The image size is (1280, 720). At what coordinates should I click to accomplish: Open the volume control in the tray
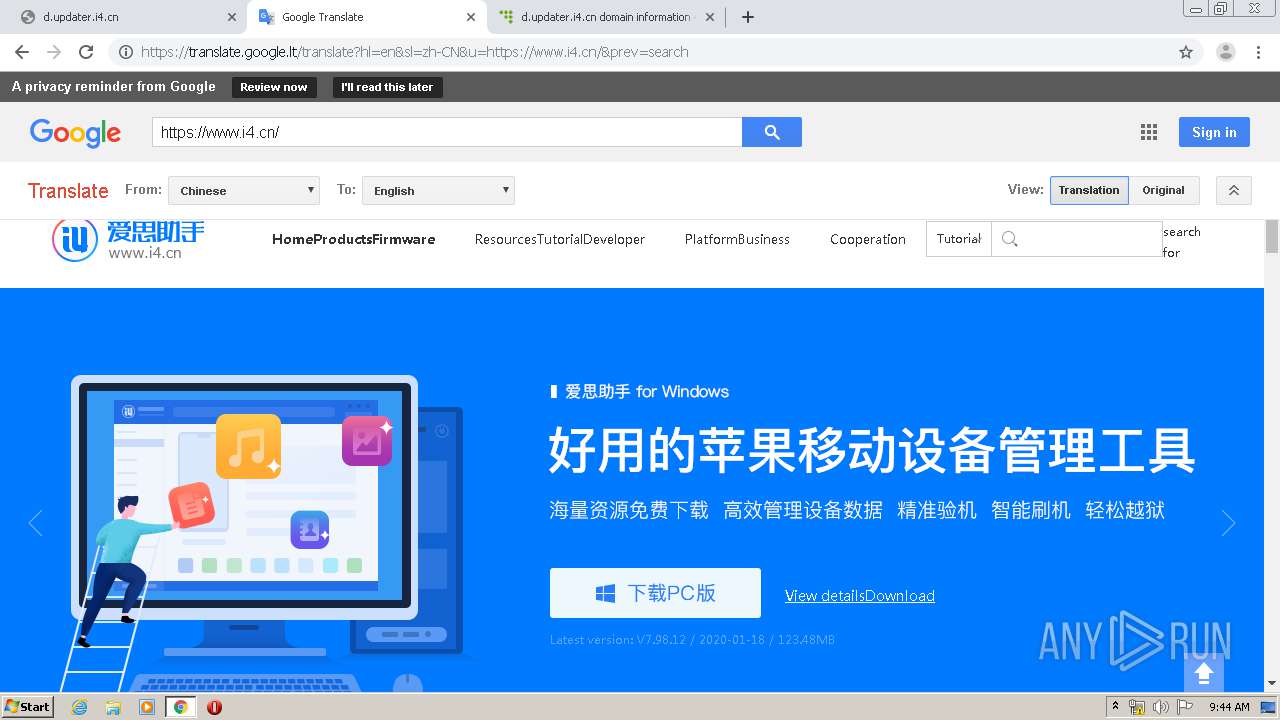pos(1160,707)
